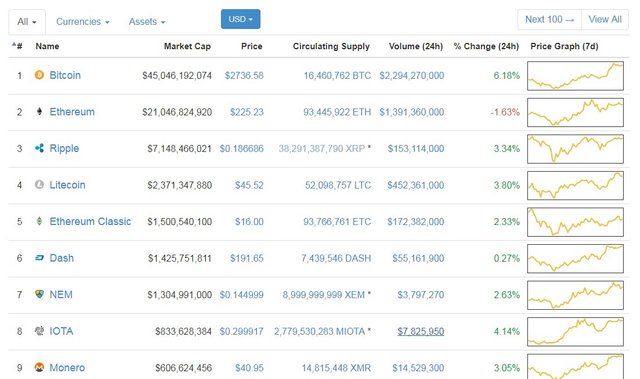Expand the Assets dropdown
Screen dimensions: 640x379
pyautogui.click(x=147, y=22)
